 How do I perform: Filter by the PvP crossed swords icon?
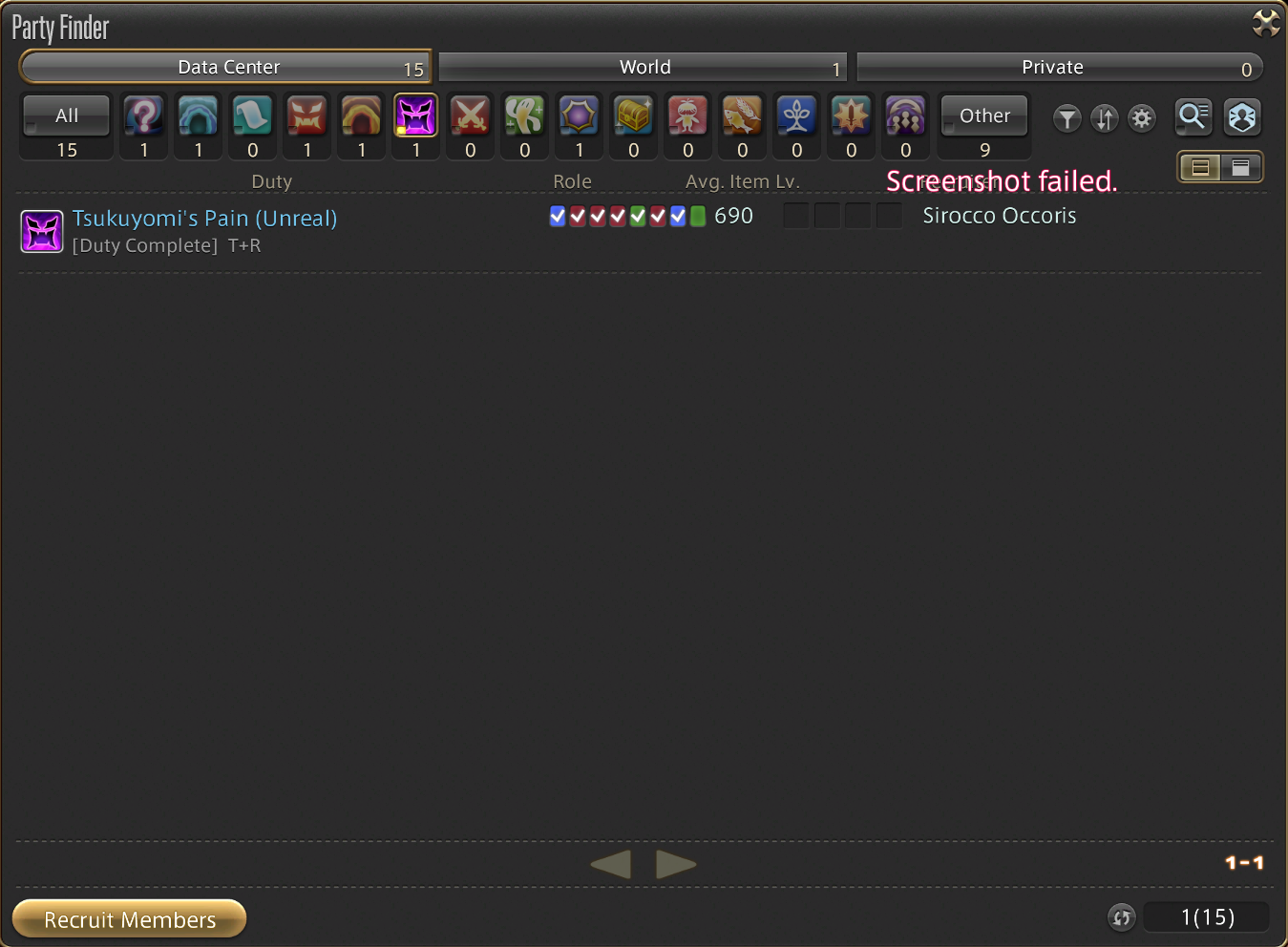pyautogui.click(x=471, y=116)
